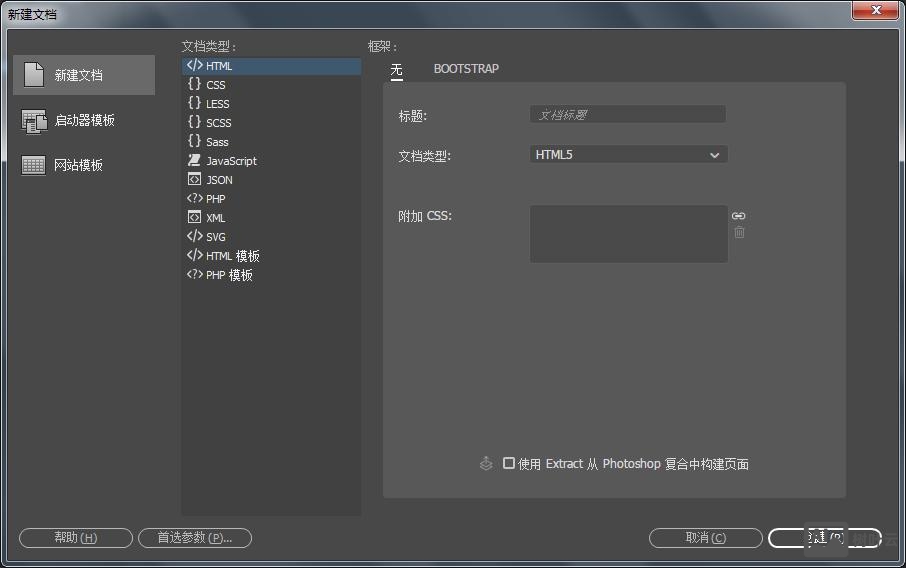Select HTML in document type list

pyautogui.click(x=272, y=66)
